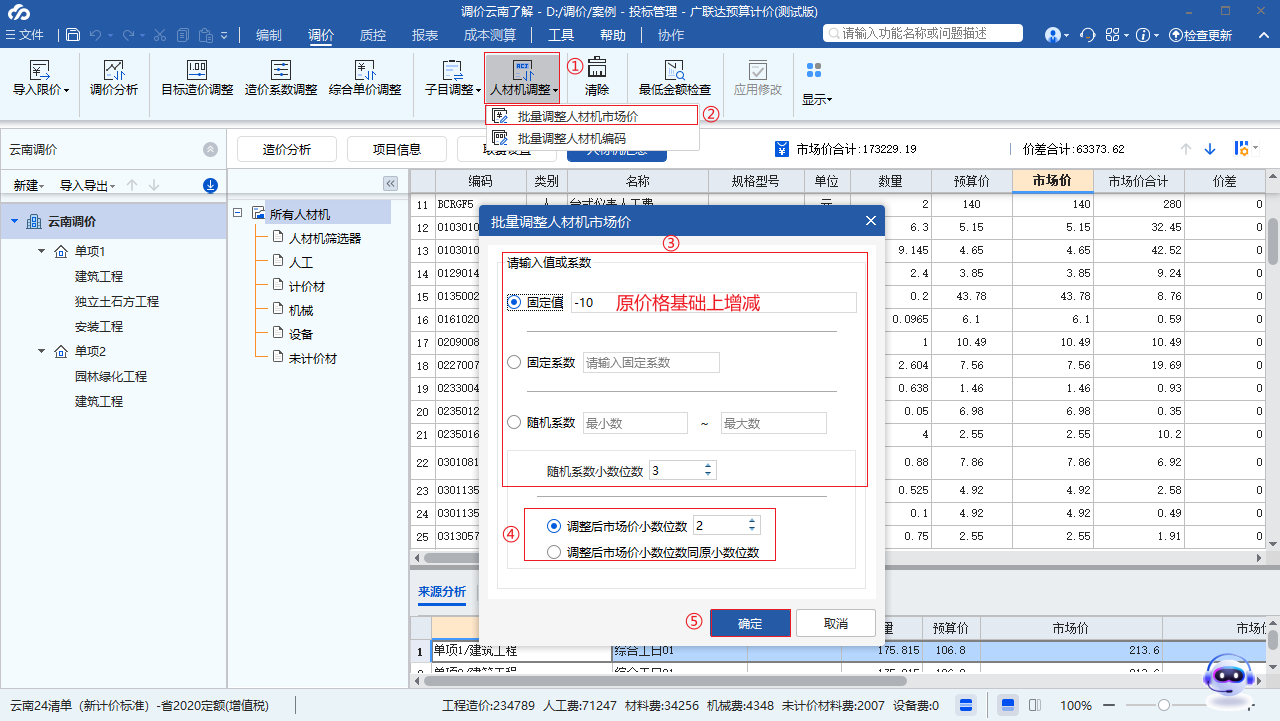Open the 子目调整 dropdown

(x=452, y=80)
